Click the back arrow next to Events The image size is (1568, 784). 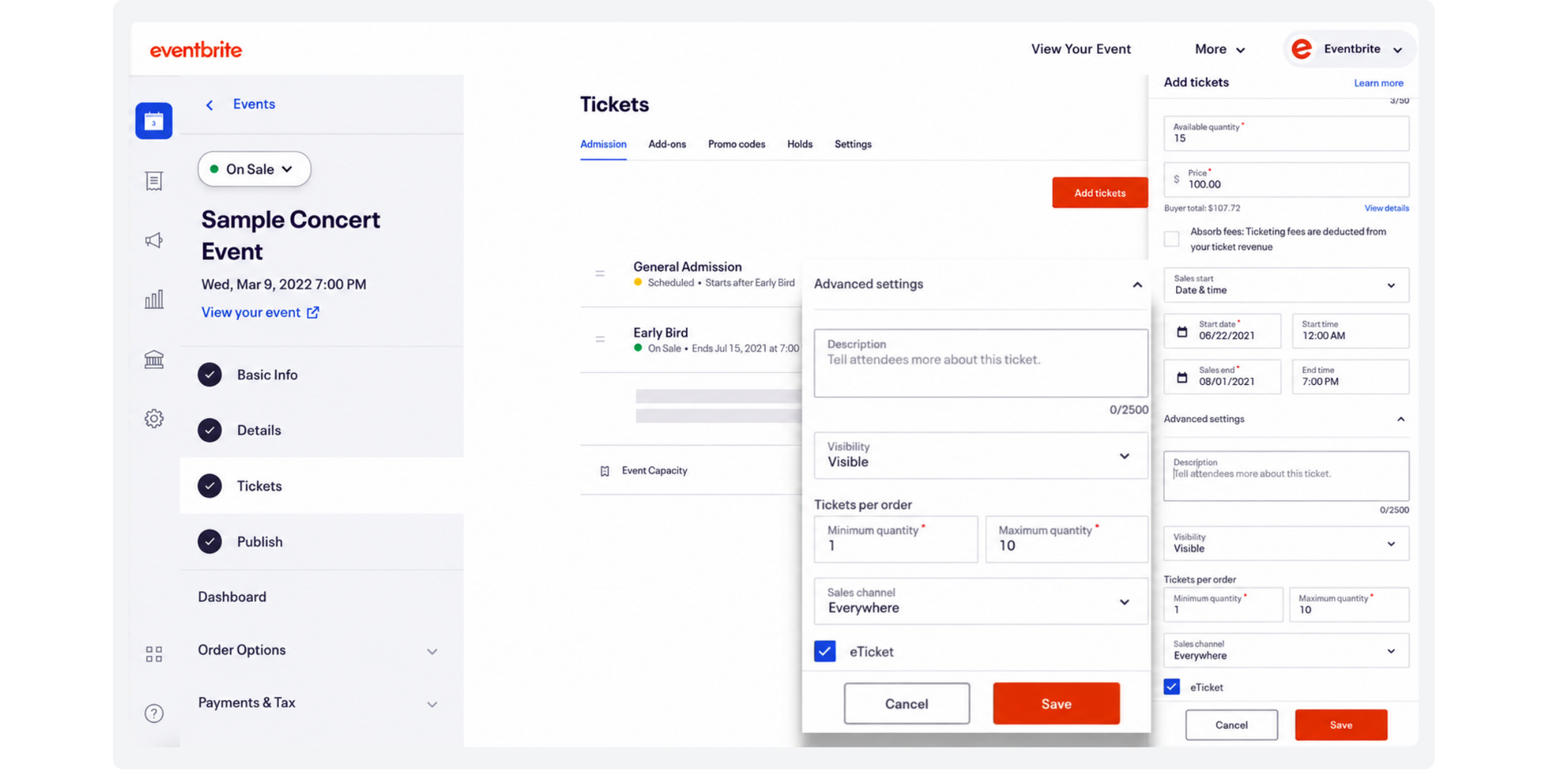click(209, 105)
